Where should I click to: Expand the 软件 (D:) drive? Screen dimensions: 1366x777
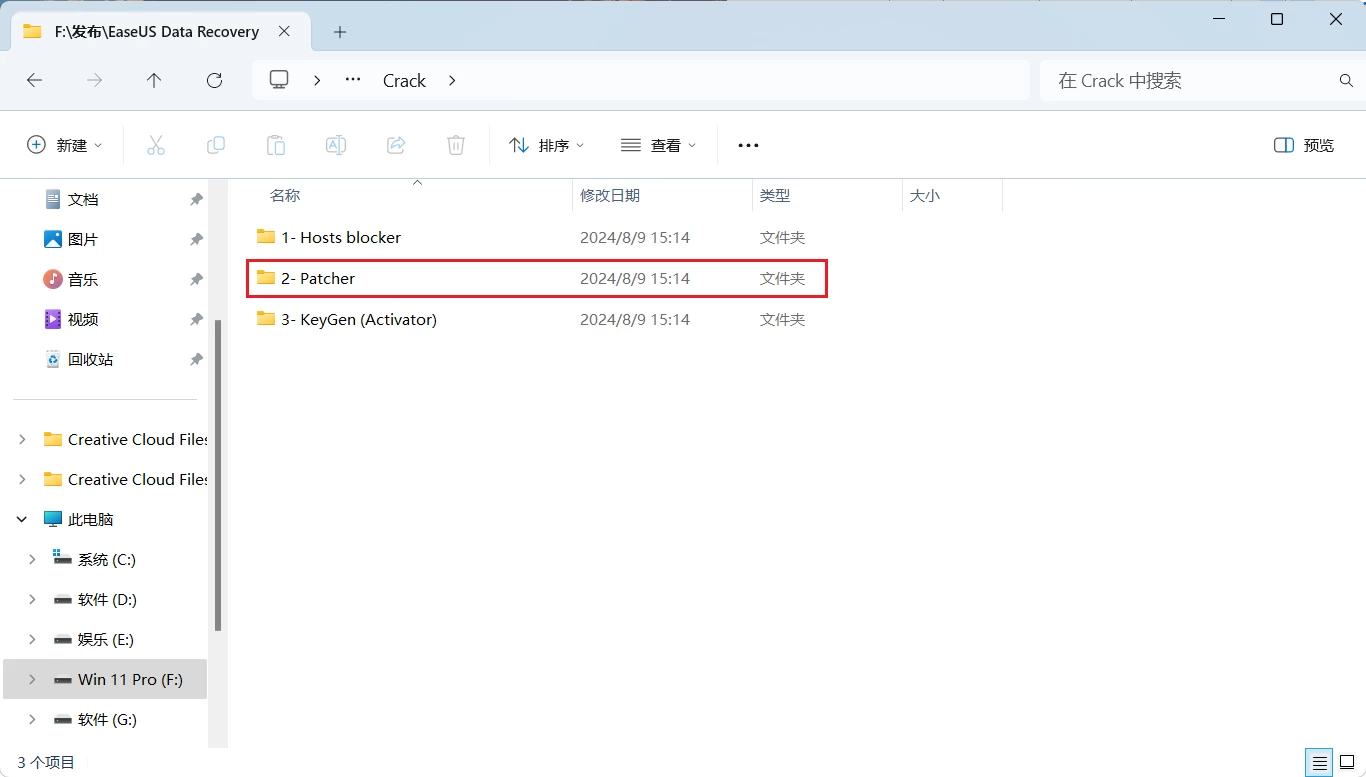click(x=32, y=599)
